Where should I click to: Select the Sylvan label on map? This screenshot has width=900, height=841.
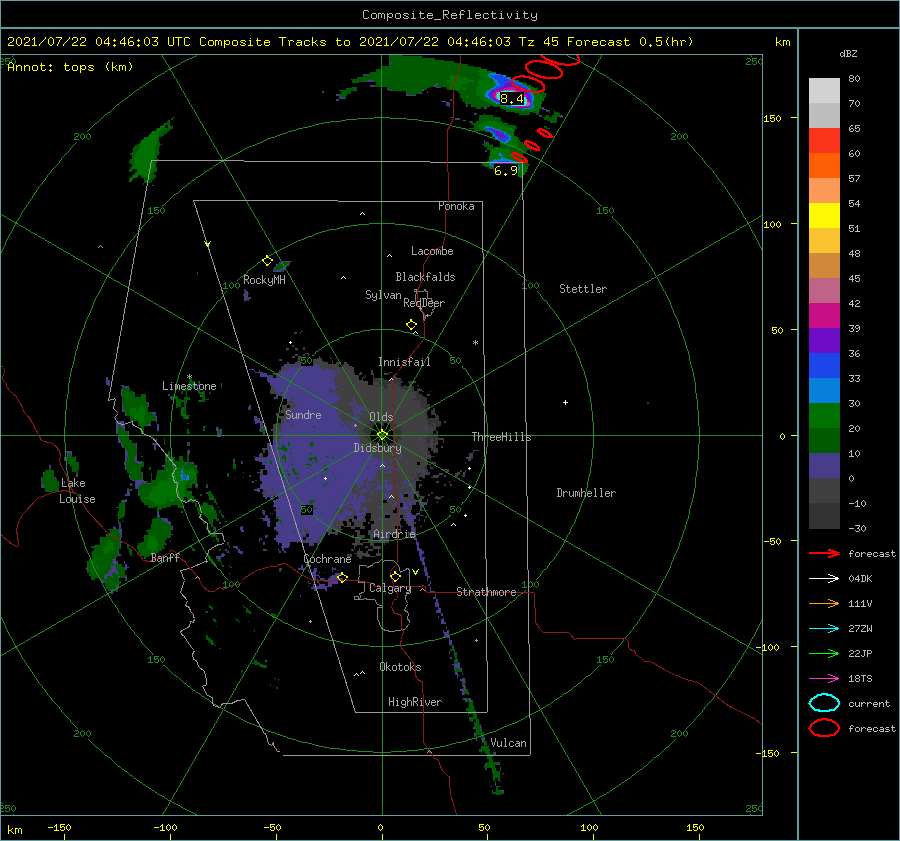[x=383, y=295]
